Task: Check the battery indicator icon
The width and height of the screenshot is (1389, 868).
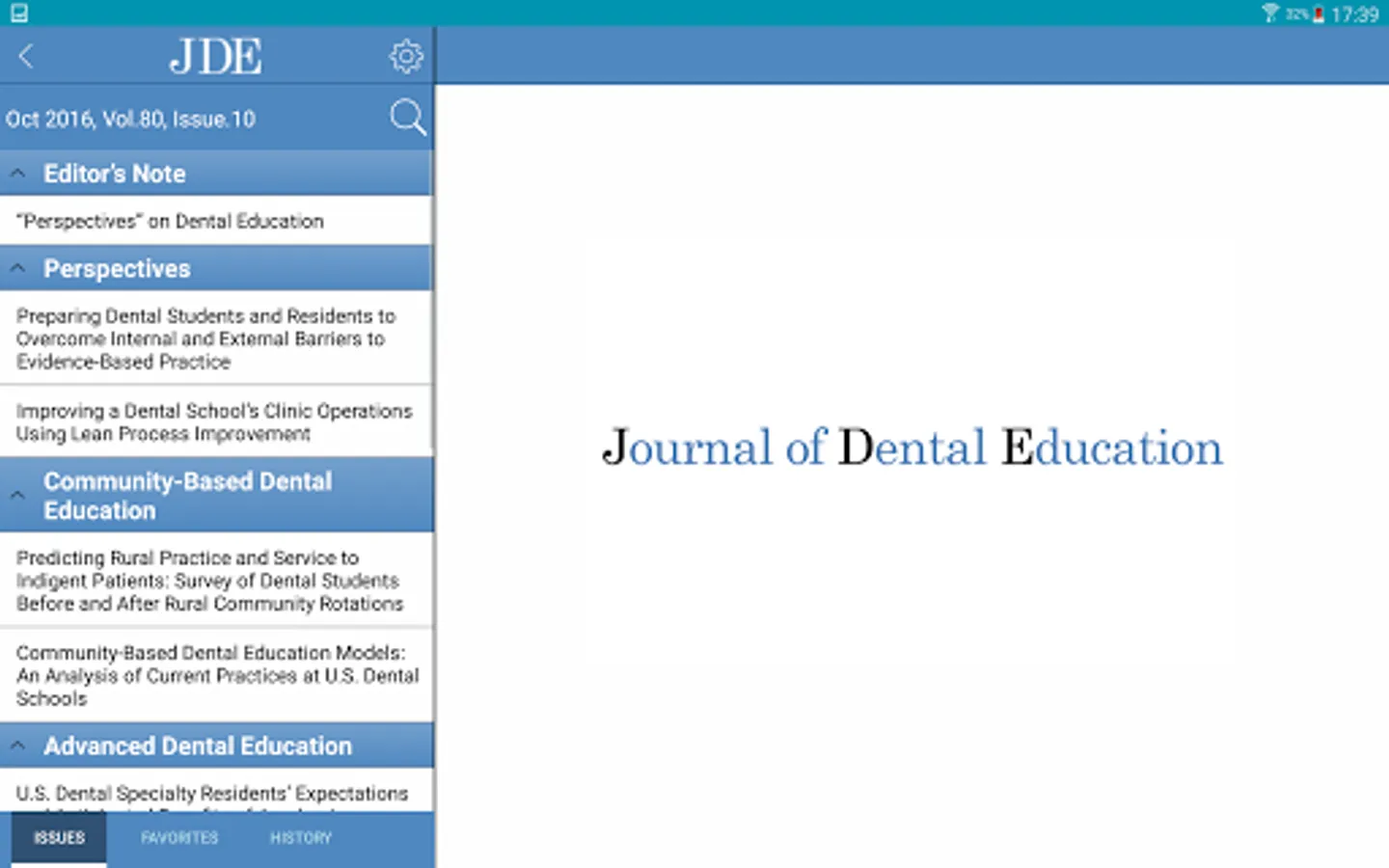Action: pos(1319,14)
